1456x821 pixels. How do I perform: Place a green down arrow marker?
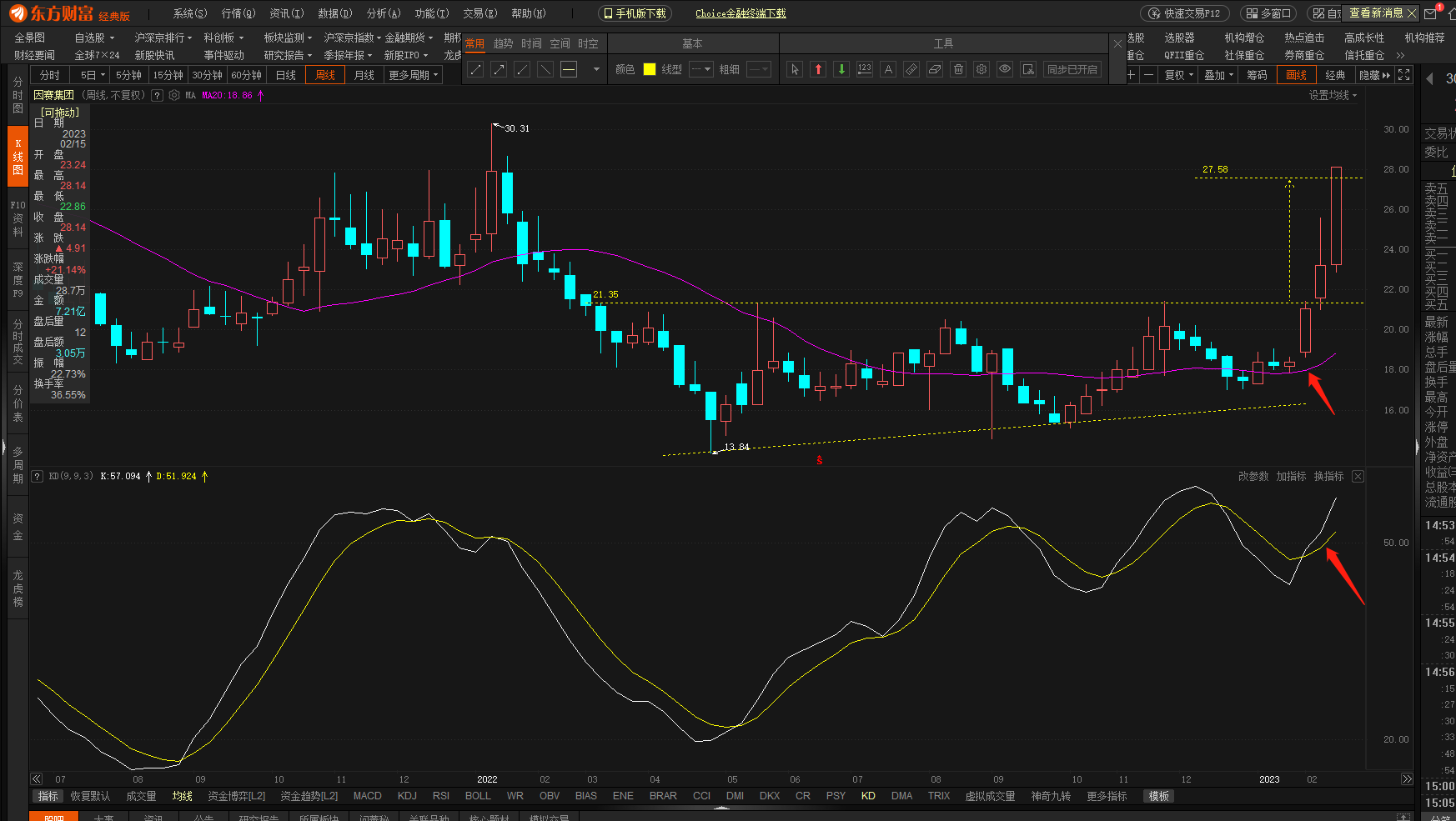841,70
